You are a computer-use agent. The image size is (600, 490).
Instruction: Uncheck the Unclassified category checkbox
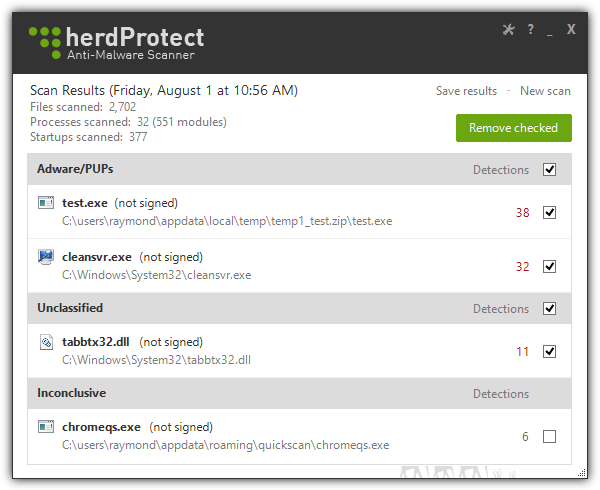tap(549, 308)
